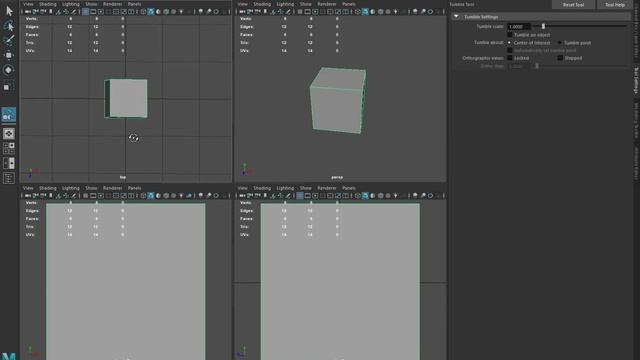Open the Tool Settings vertical side tab
Viewport: 640px width, 360px height.
[x=636, y=81]
